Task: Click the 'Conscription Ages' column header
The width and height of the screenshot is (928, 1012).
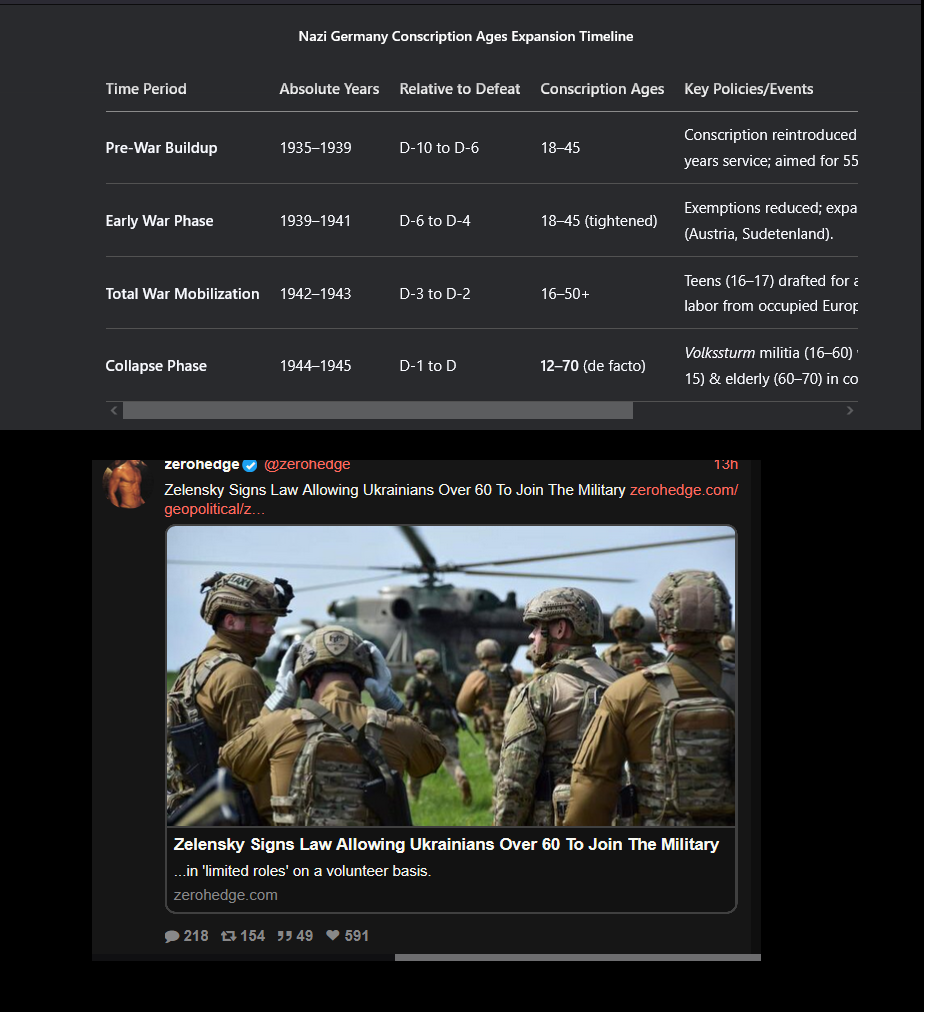Action: point(602,89)
